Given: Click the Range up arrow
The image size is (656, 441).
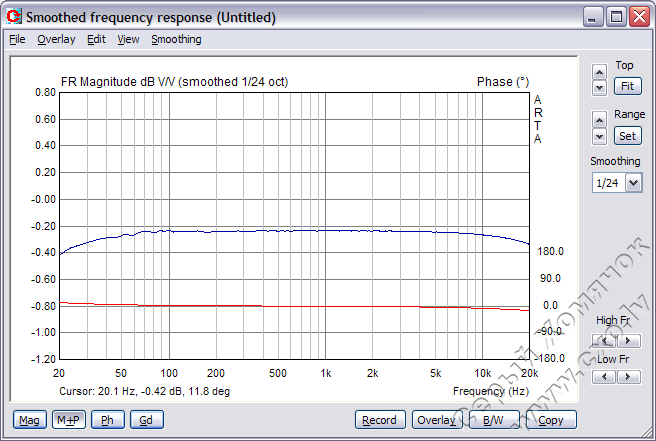Looking at the screenshot, I should click(599, 121).
